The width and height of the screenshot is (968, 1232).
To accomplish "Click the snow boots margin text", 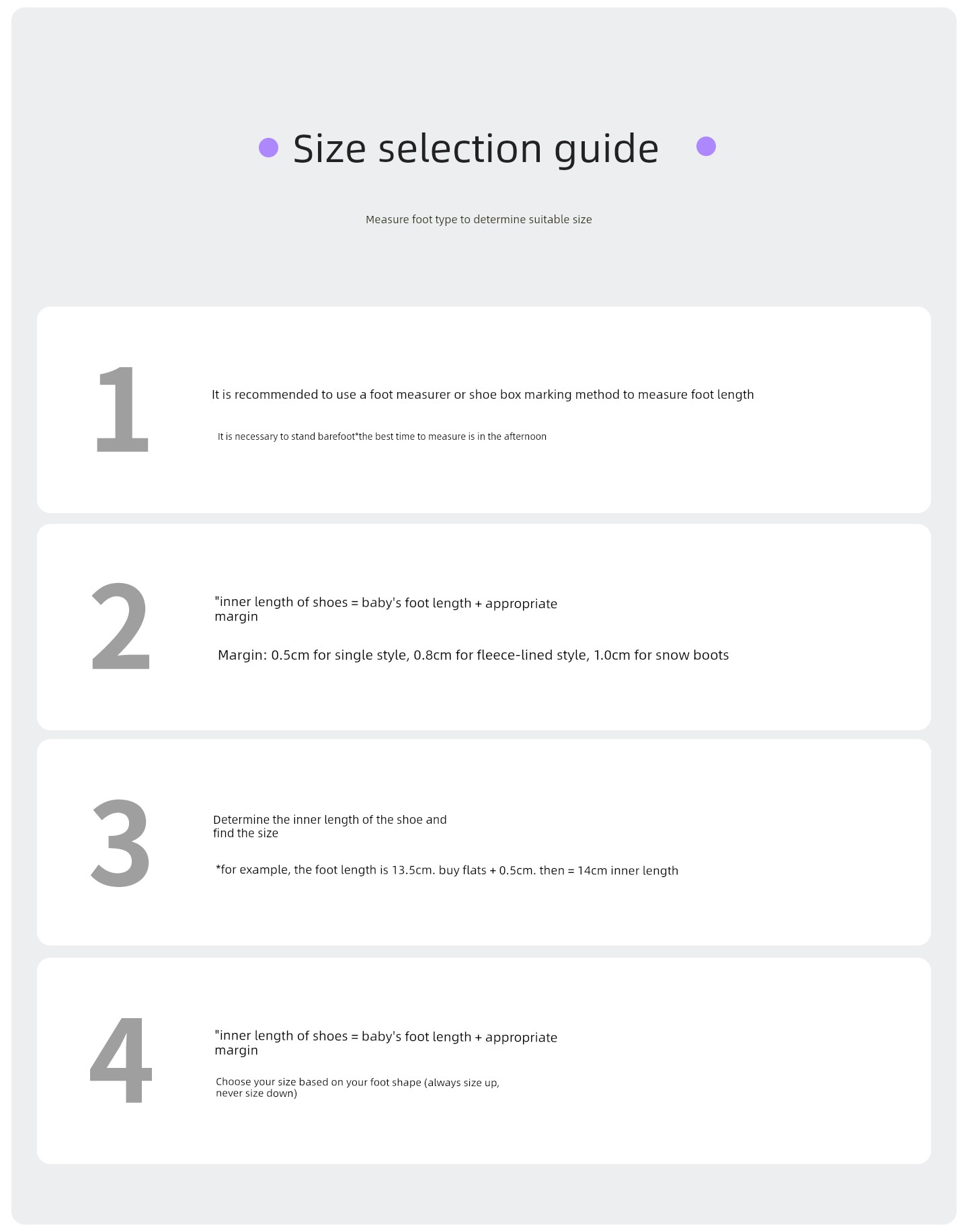I will click(x=661, y=655).
